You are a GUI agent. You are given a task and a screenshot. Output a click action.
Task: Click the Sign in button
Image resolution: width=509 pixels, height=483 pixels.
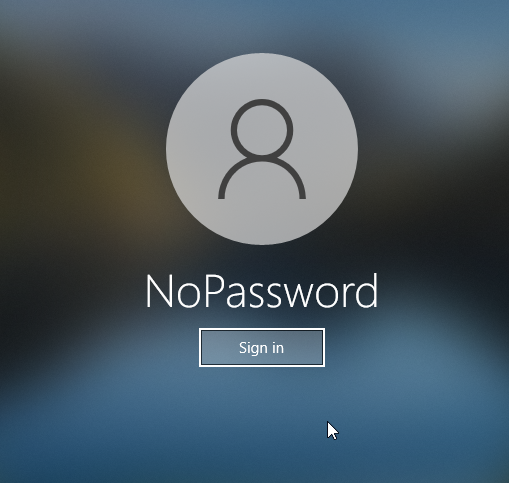[x=262, y=348]
